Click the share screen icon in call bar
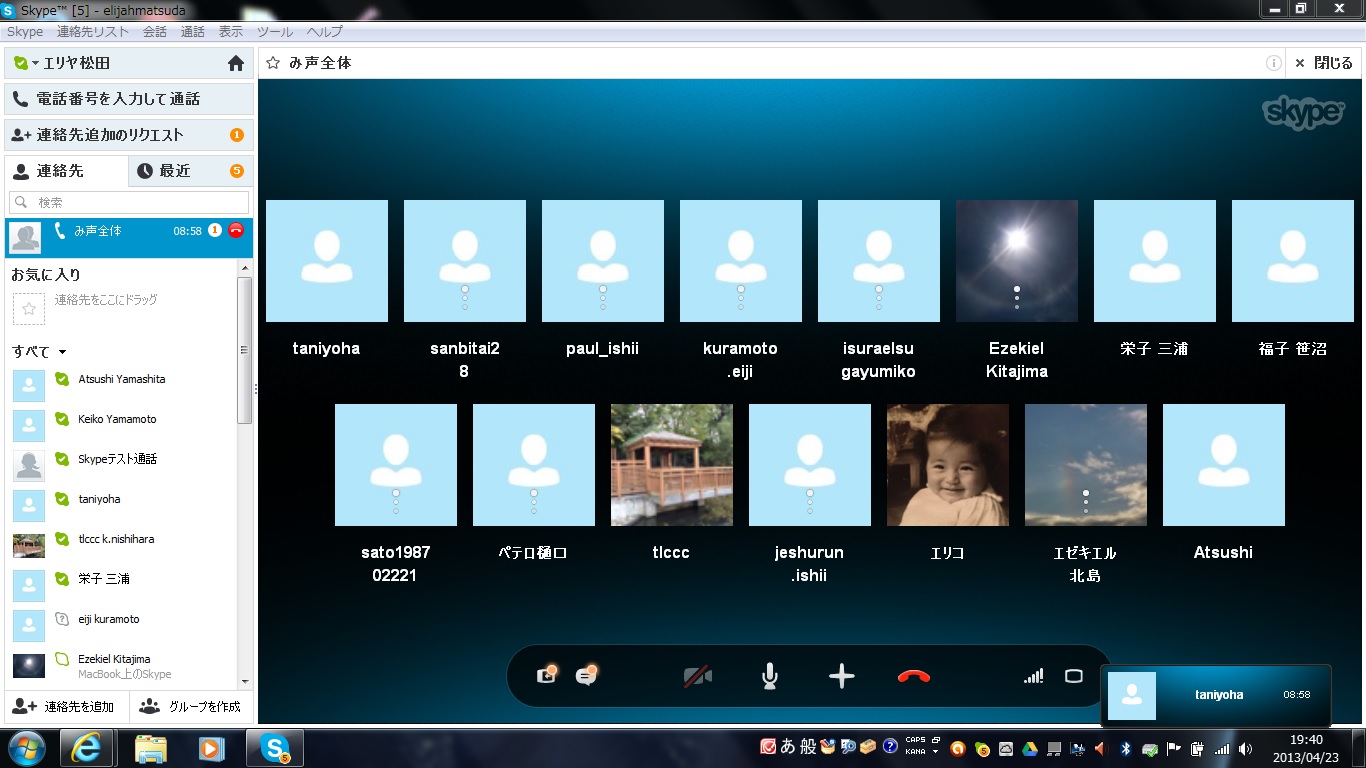This screenshot has height=768, width=1366. [x=546, y=677]
